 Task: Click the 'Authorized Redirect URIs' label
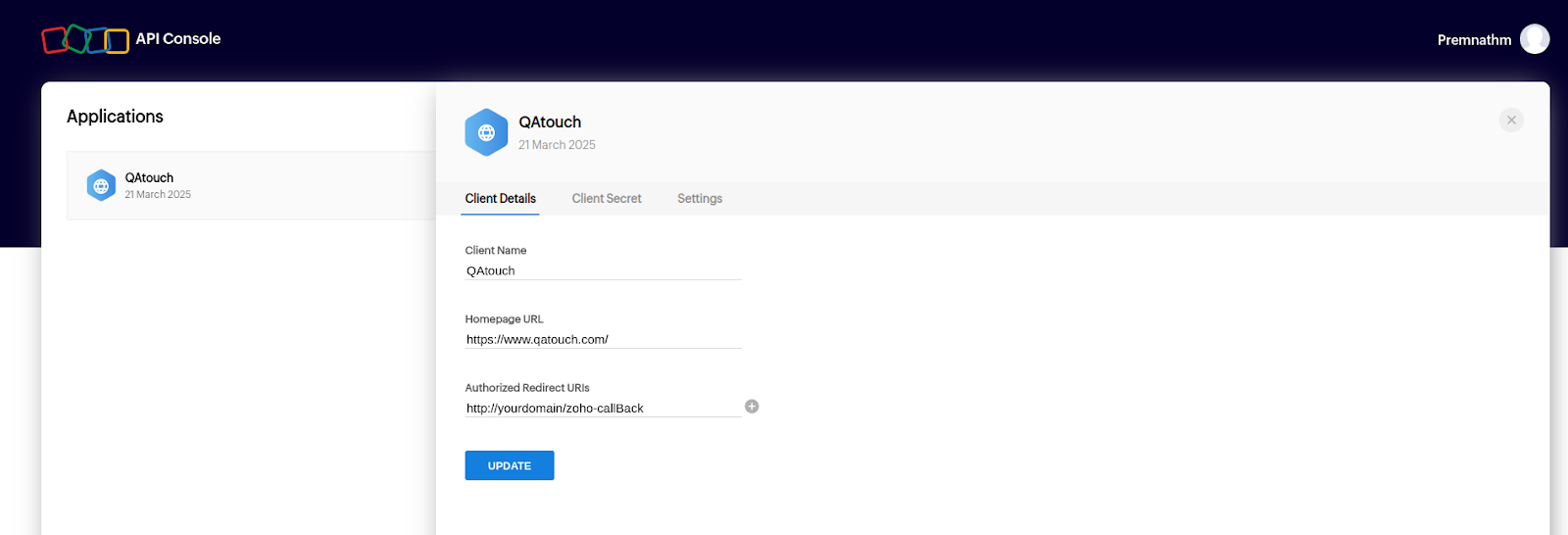527,388
